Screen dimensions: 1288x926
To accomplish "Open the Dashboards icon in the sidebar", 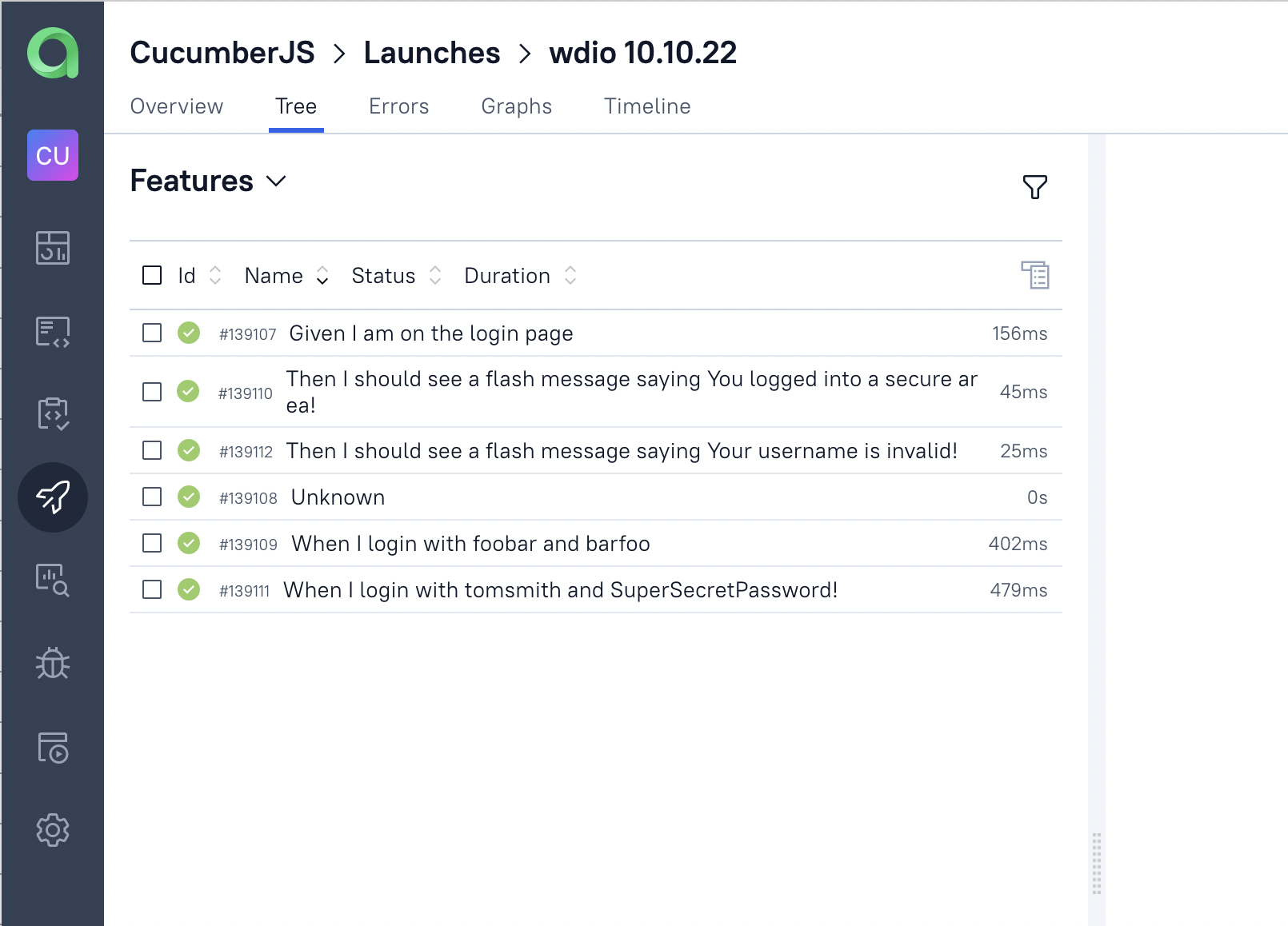I will point(53,249).
